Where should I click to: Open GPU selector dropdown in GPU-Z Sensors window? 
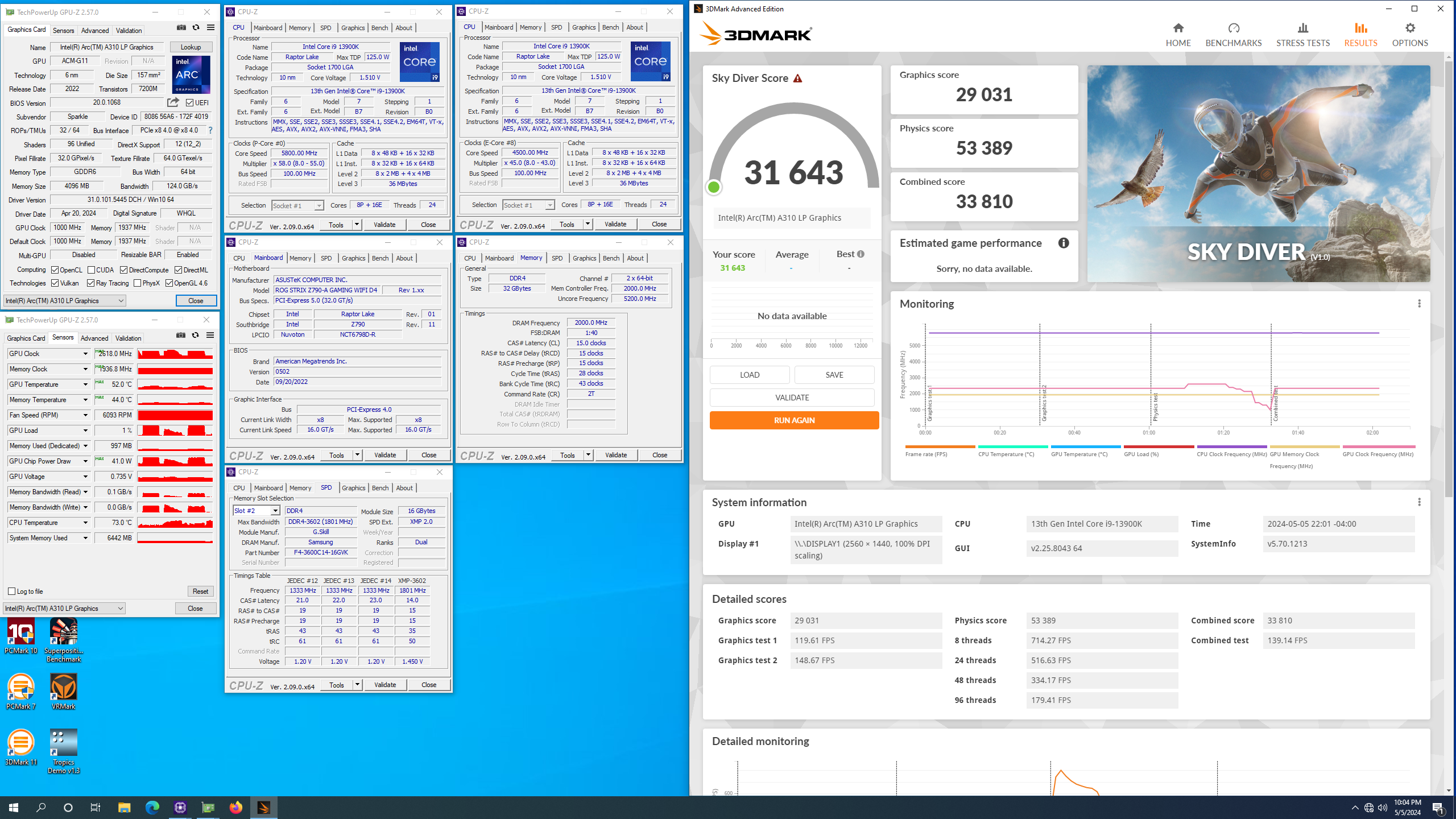pos(64,609)
